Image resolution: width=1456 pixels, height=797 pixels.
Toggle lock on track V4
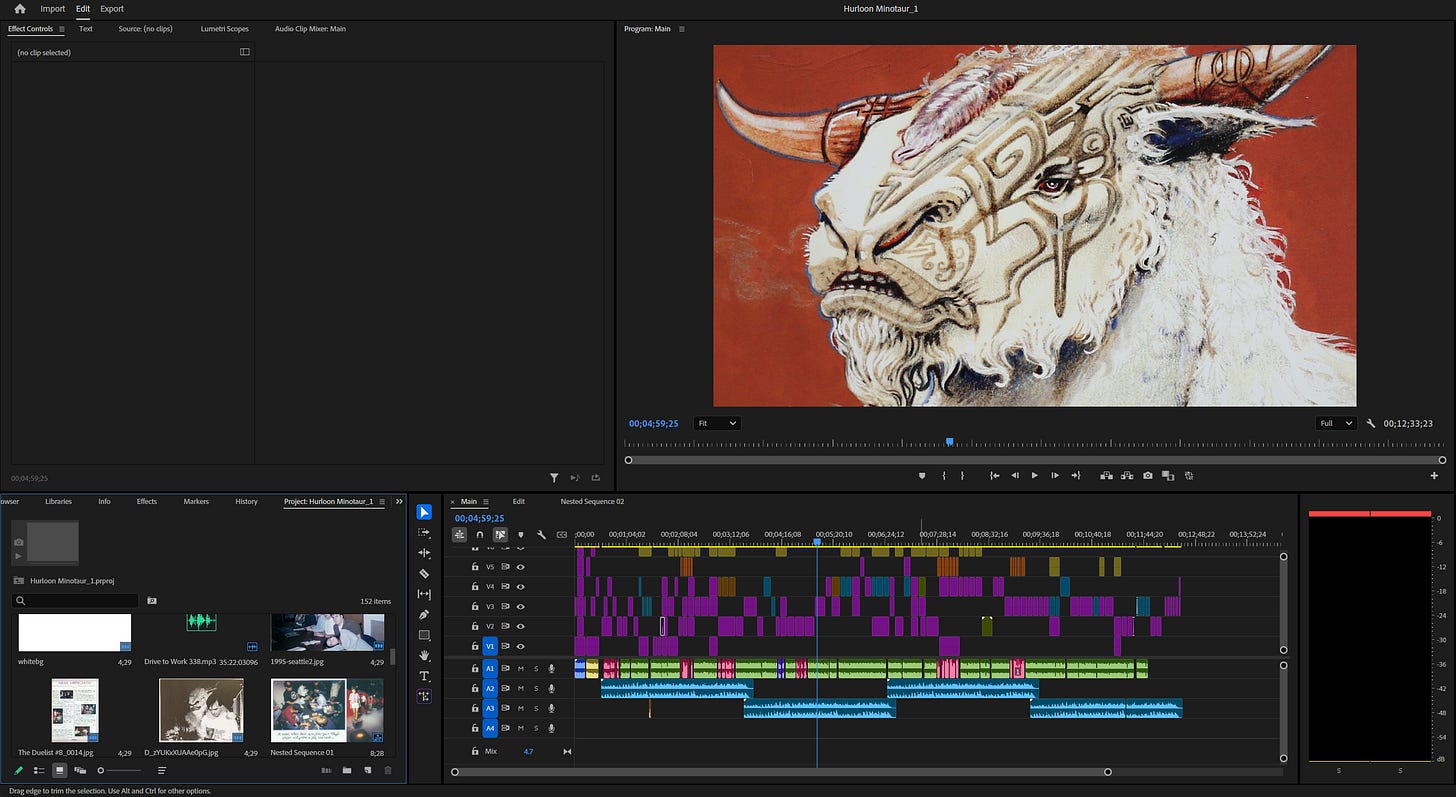click(475, 587)
